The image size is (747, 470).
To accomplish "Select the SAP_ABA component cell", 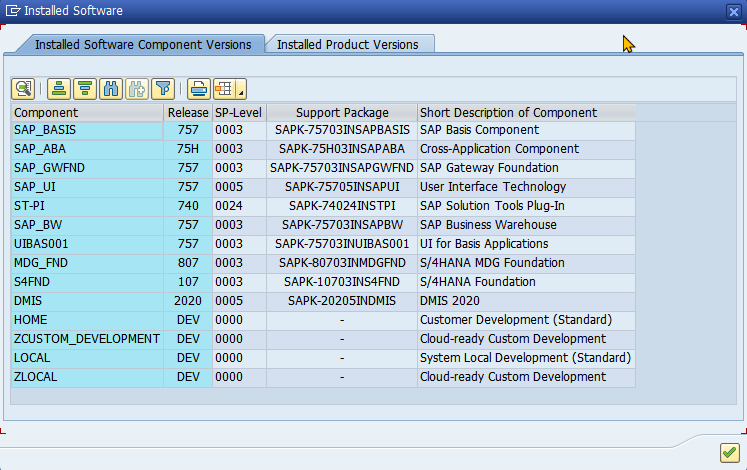I will [87, 150].
